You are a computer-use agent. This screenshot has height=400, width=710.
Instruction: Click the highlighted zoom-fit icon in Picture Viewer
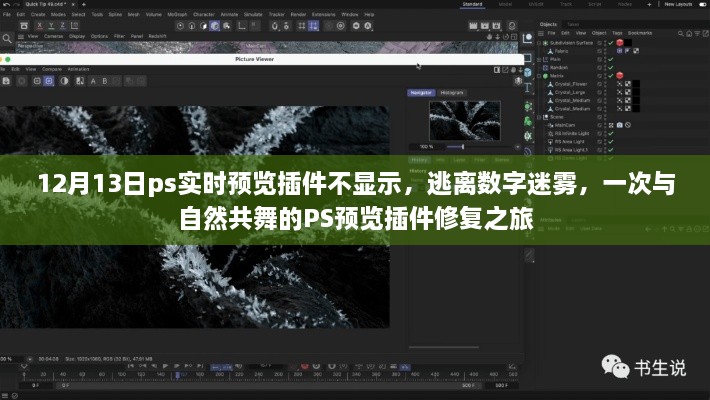pos(49,81)
